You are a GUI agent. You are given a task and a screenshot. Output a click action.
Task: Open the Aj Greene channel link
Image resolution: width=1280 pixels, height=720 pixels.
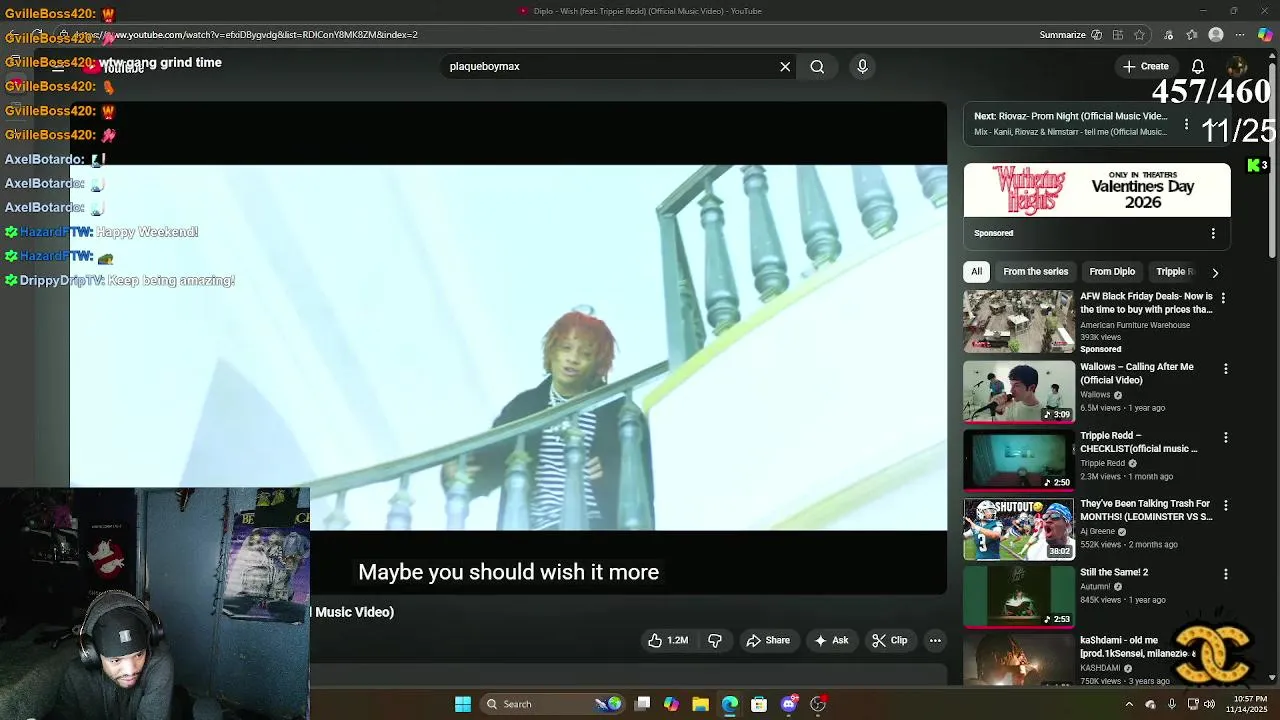(1098, 531)
